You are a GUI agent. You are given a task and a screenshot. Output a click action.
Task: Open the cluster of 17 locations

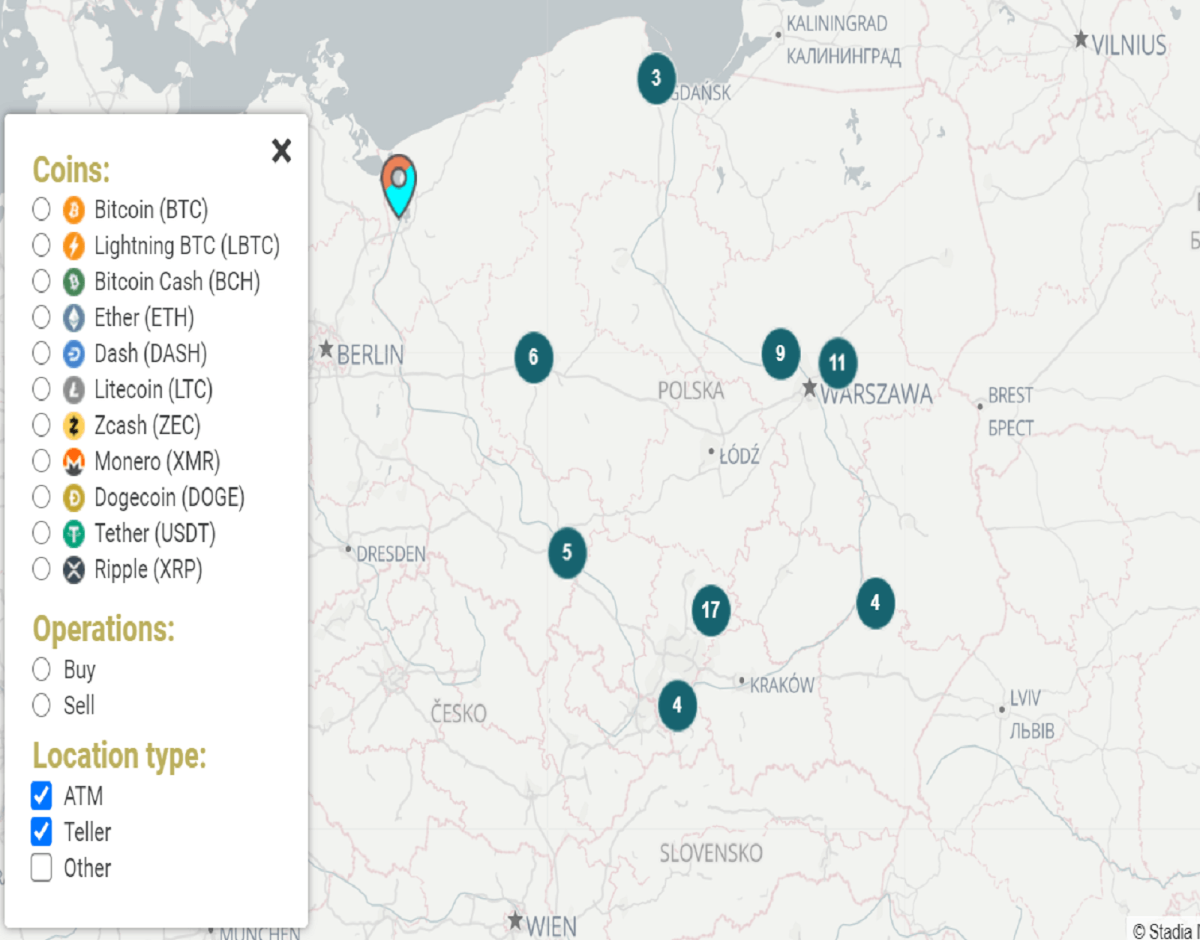pos(711,610)
